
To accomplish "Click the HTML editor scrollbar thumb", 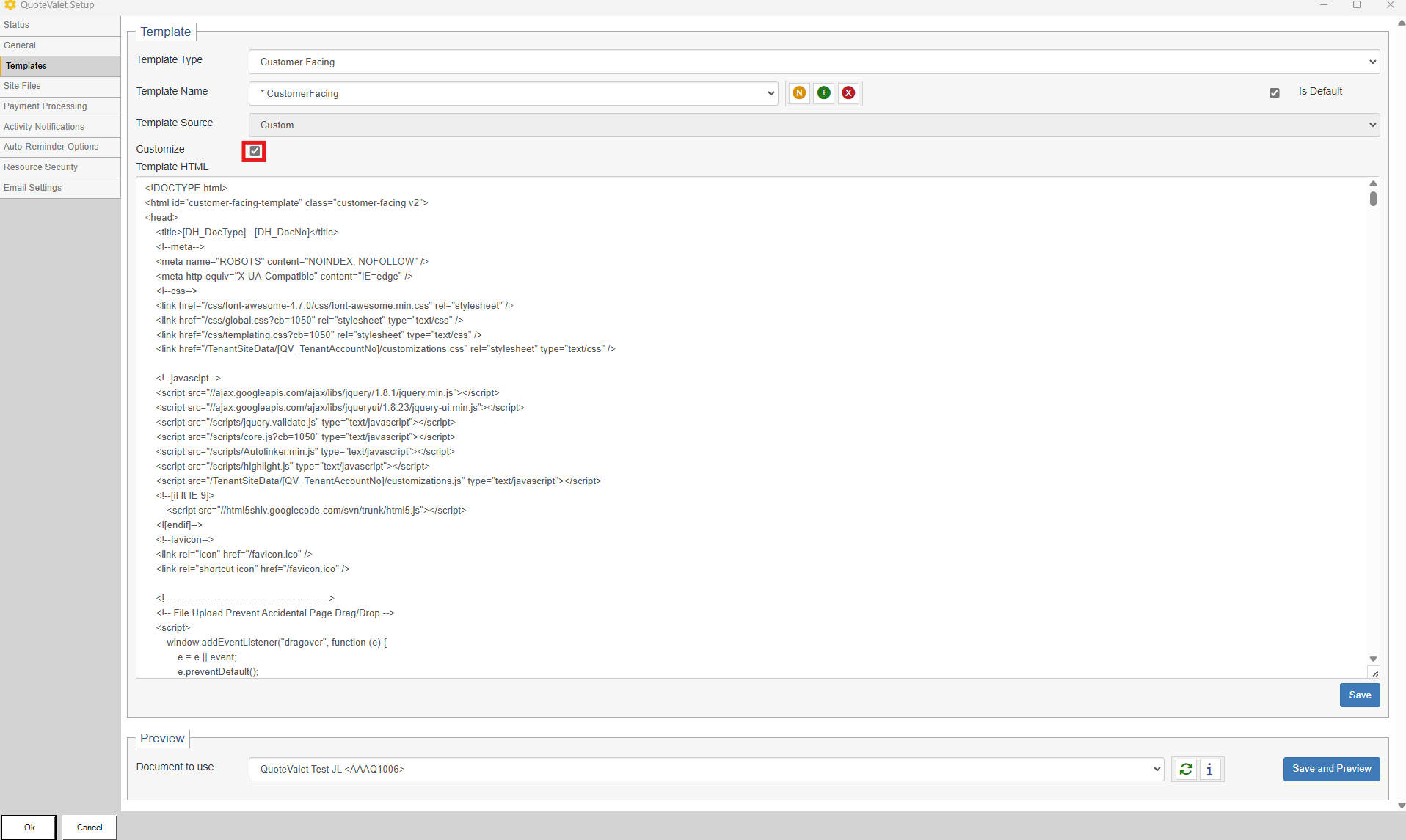I will [x=1372, y=199].
